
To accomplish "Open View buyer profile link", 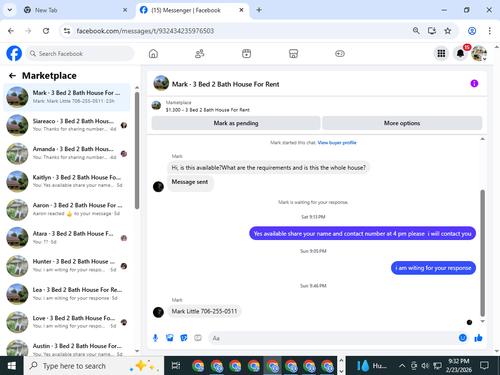I will click(x=337, y=143).
